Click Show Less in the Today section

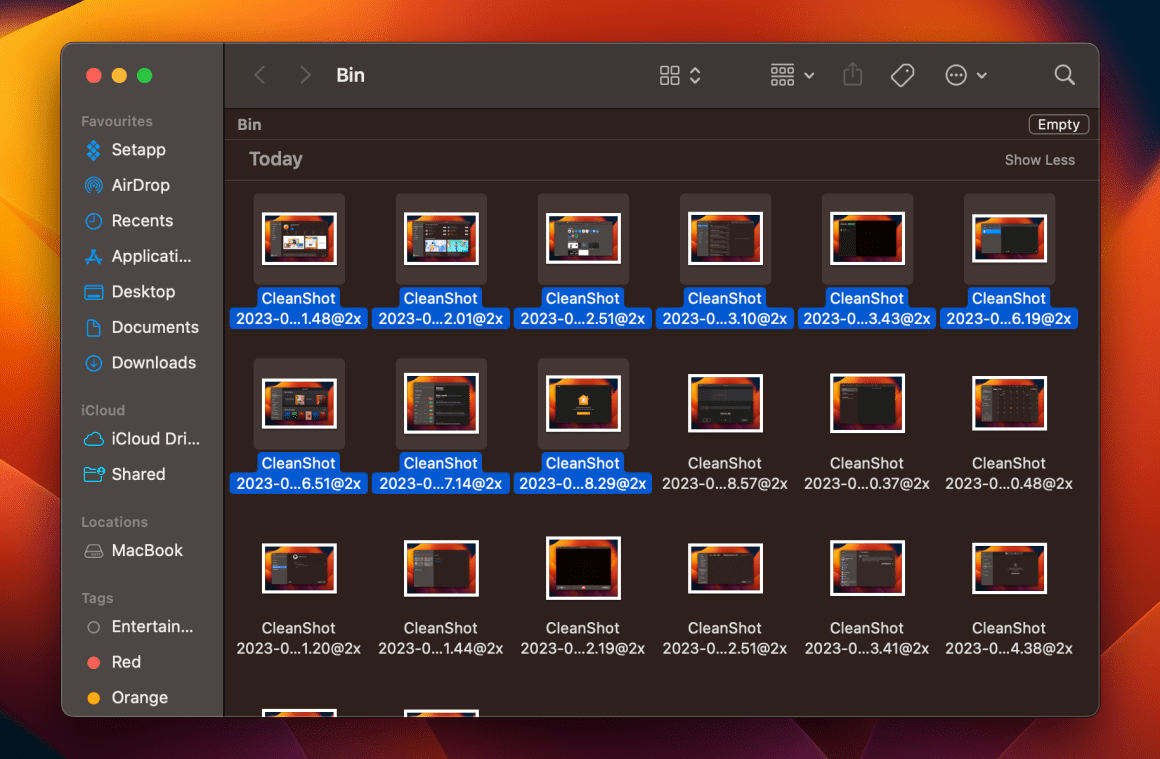1040,159
